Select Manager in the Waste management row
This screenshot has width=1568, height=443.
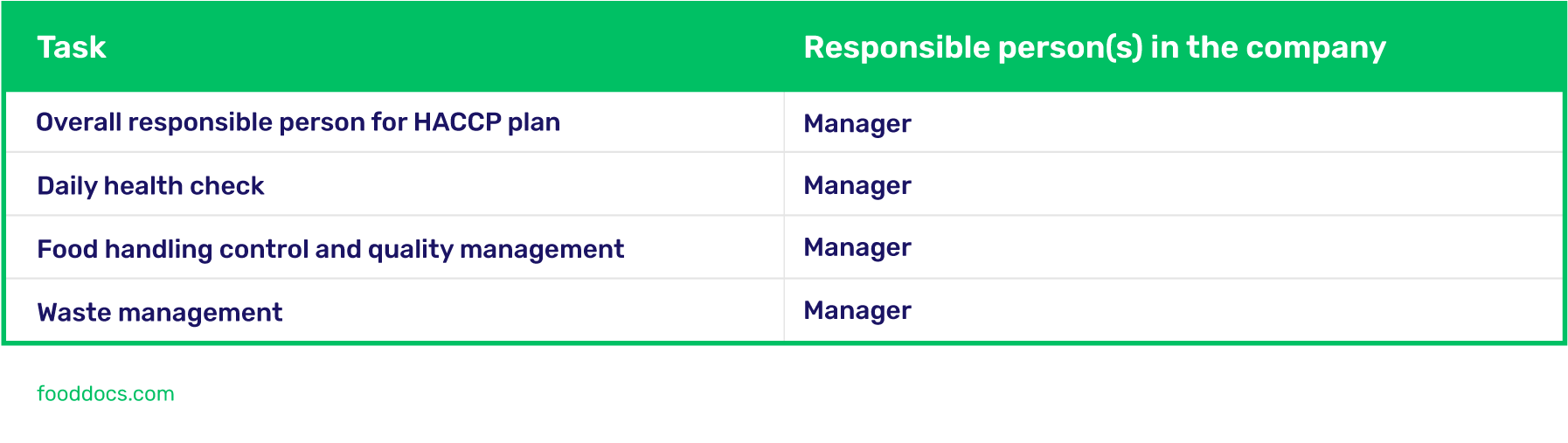click(857, 311)
